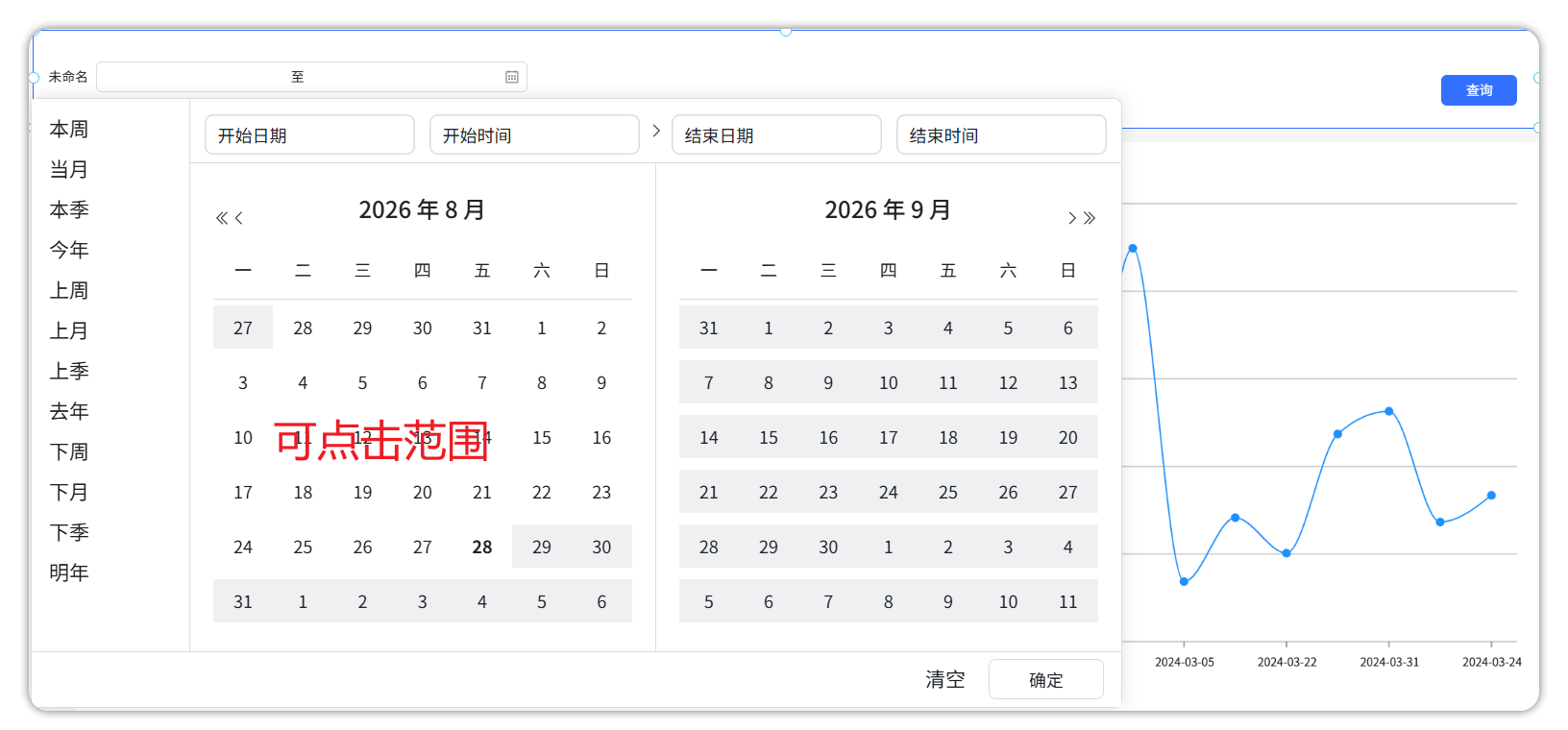Pick the 上周 shortcut
Screen dimensions: 1568x730
(69, 290)
